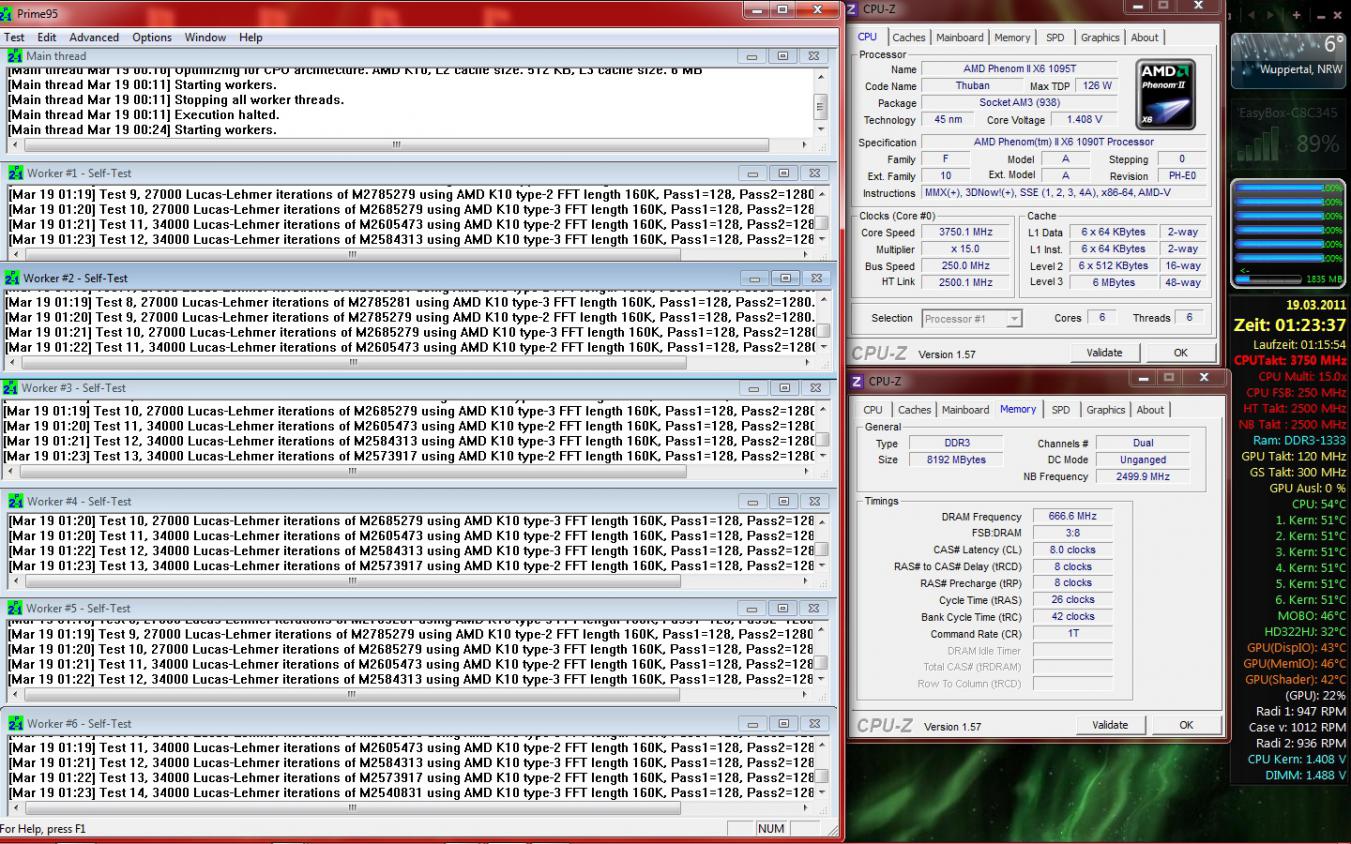Switch to About tab in upper CPU-Z window
This screenshot has width=1351, height=844.
tap(1145, 37)
